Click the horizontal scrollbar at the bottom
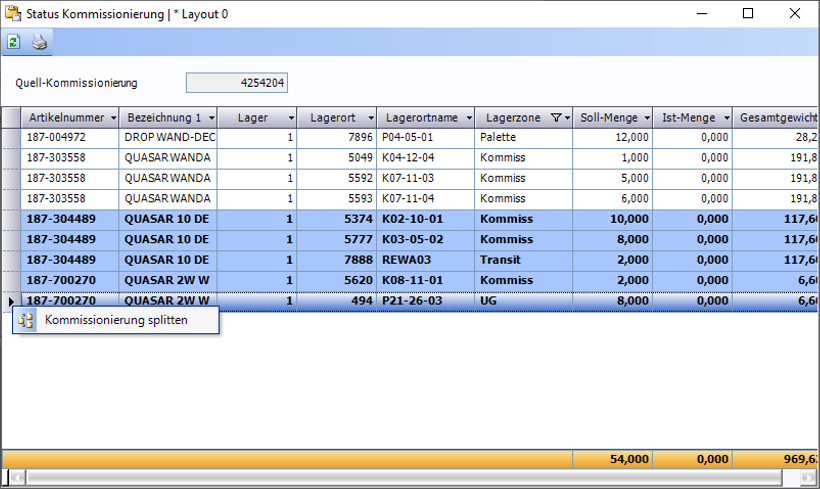The width and height of the screenshot is (820, 489). pyautogui.click(x=400, y=478)
